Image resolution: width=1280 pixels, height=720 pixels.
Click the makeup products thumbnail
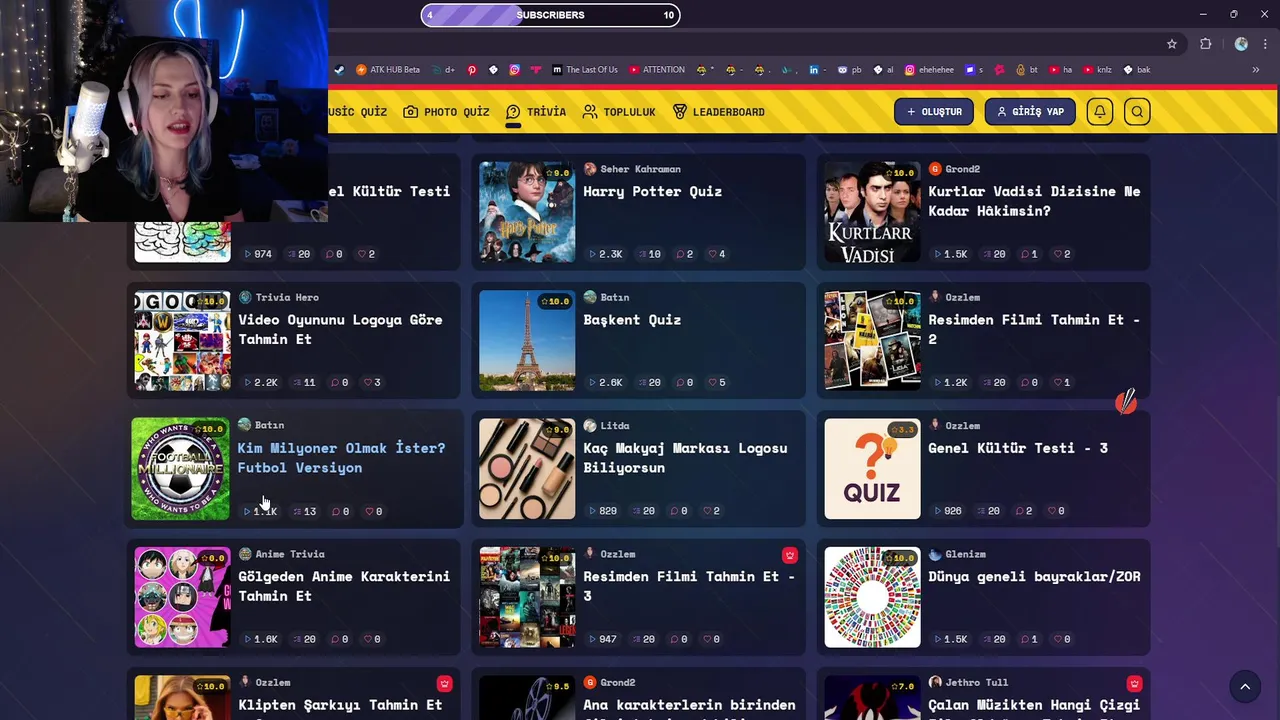click(x=527, y=469)
